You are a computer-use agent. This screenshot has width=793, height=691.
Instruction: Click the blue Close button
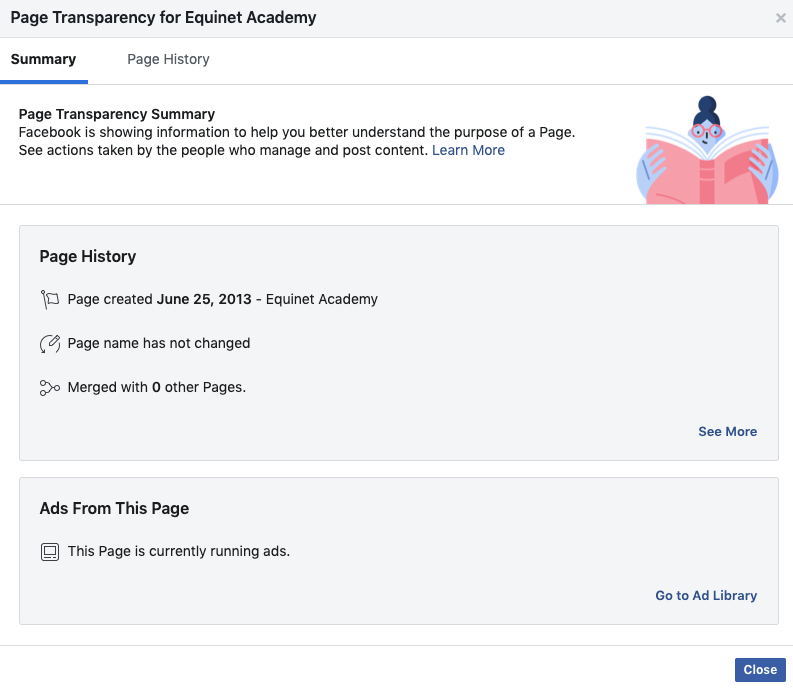point(760,670)
